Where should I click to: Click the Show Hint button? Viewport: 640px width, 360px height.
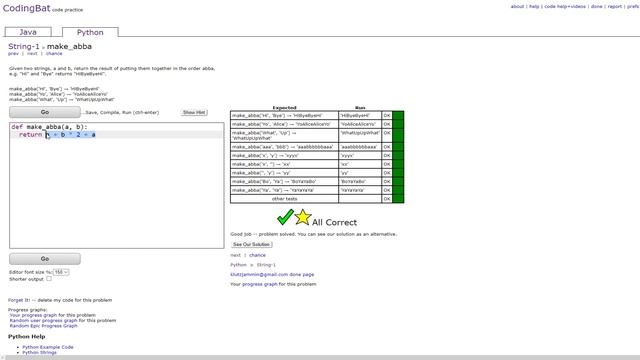194,112
